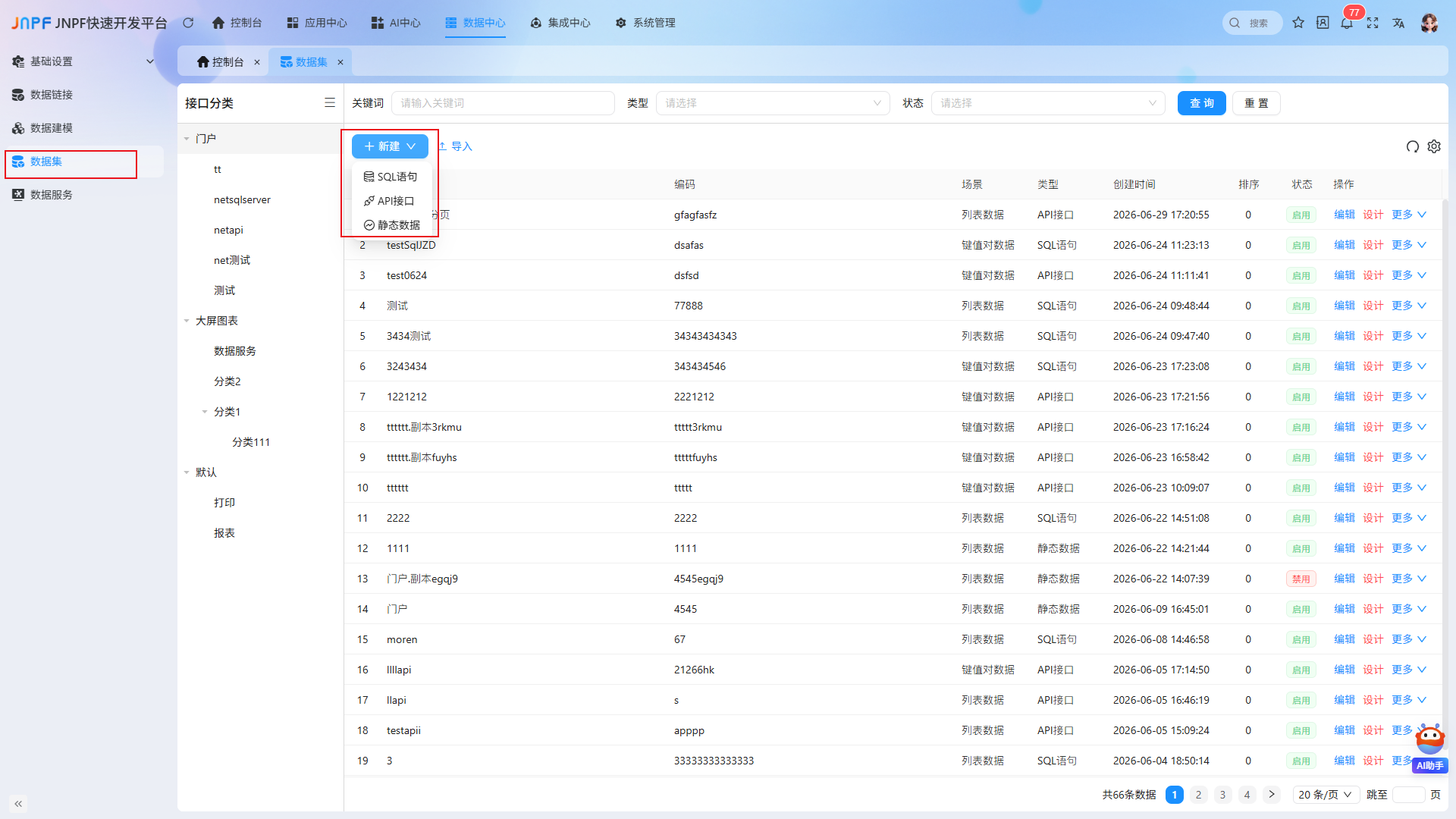The image size is (1456, 819).
Task: Open notifications bell with 77 badge
Action: pyautogui.click(x=1347, y=23)
